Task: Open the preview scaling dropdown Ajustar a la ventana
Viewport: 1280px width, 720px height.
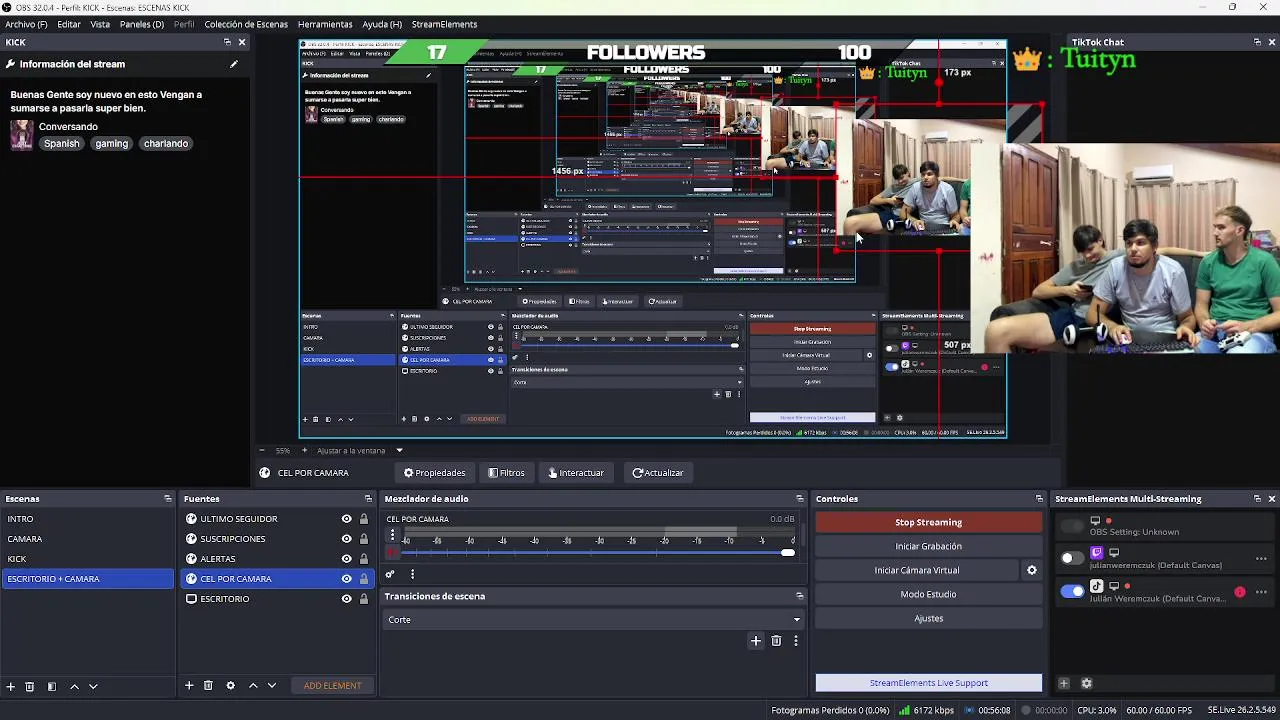Action: coord(399,450)
